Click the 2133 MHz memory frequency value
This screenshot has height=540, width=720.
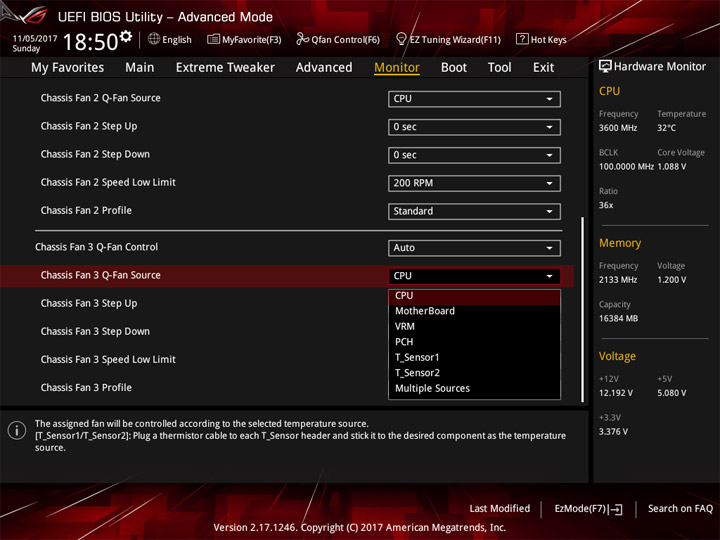tap(618, 280)
